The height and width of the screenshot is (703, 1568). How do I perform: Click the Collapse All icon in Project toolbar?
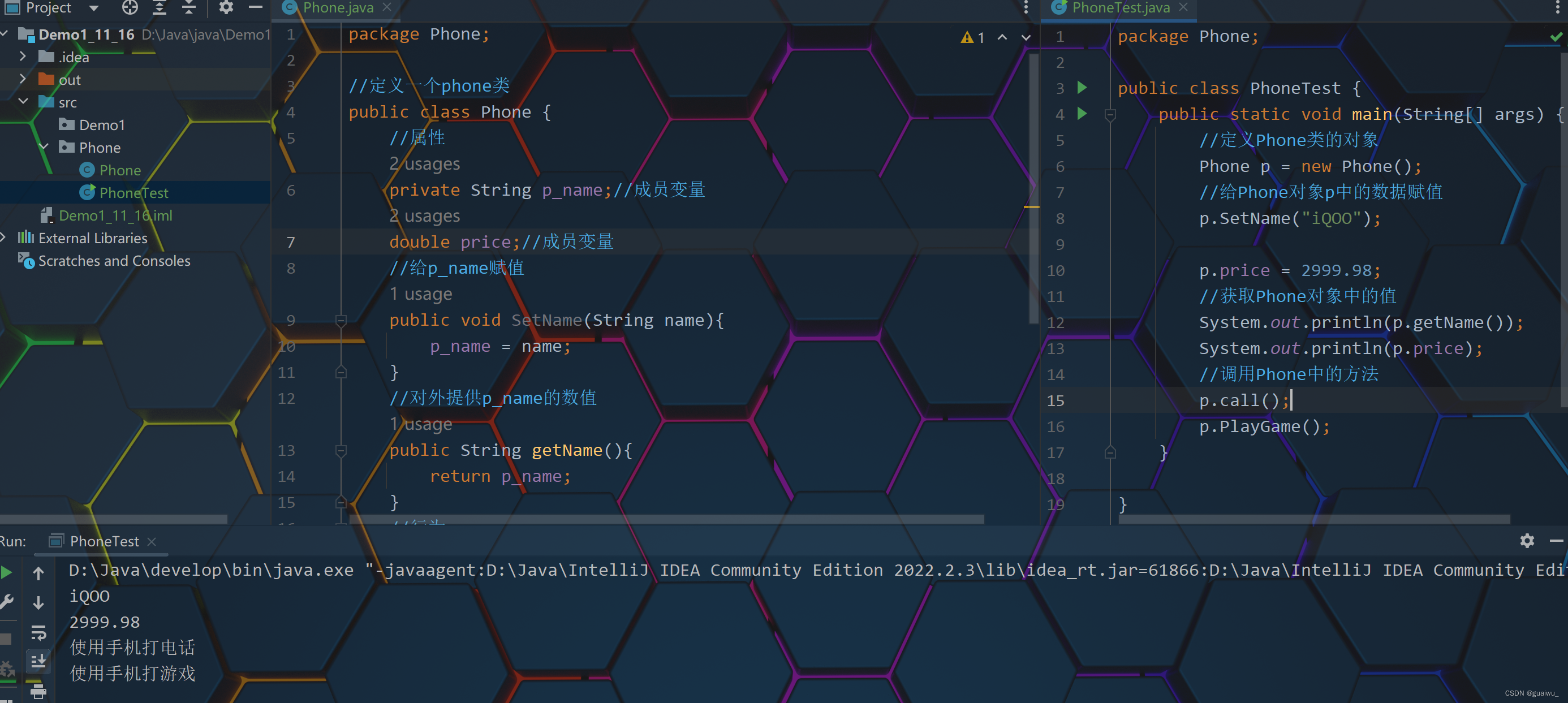pos(189,7)
